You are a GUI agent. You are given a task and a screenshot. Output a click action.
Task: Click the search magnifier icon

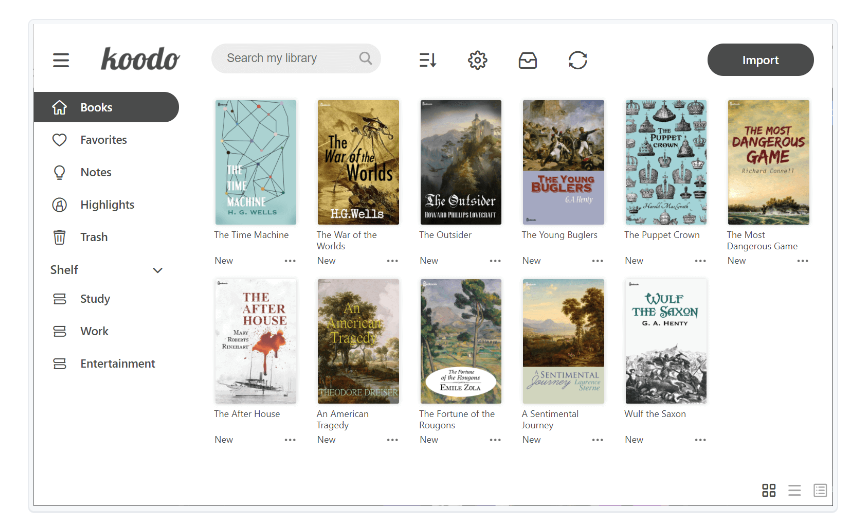tap(366, 59)
